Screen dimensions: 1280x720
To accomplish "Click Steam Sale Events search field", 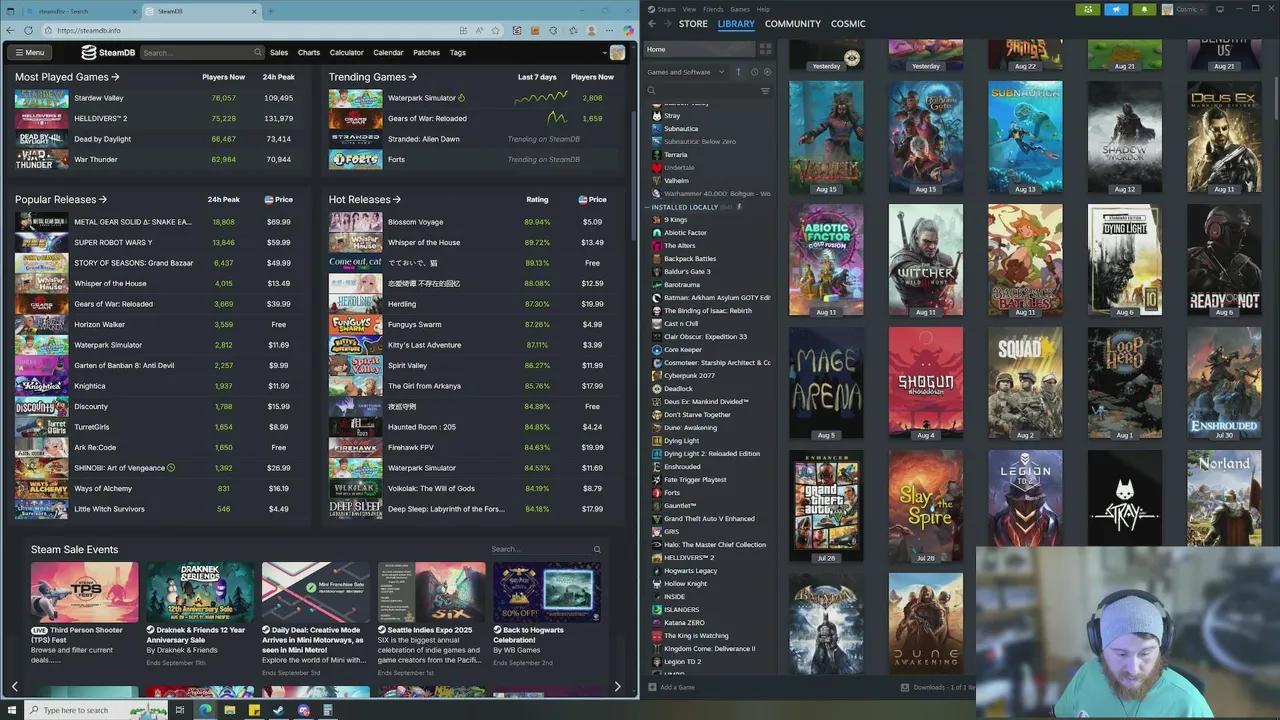I will point(545,549).
